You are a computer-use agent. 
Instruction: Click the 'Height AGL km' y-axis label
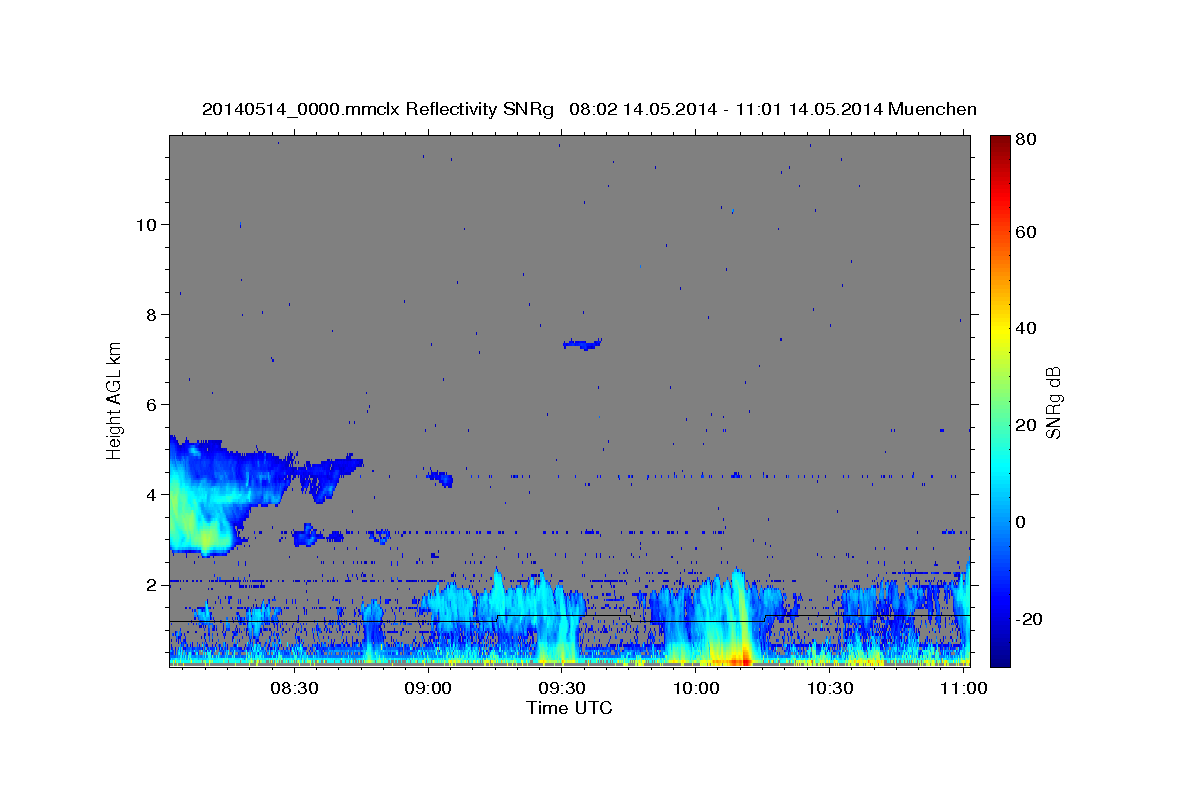(x=115, y=400)
